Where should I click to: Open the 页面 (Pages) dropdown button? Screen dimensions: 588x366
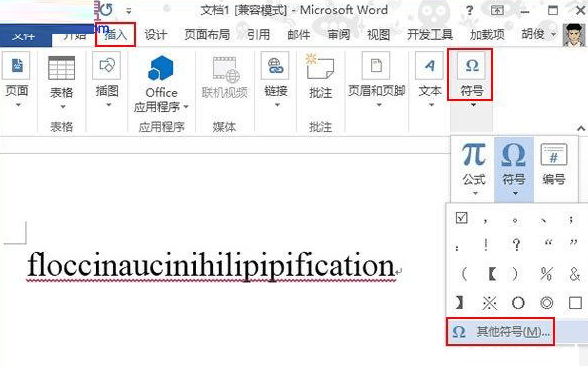(16, 80)
